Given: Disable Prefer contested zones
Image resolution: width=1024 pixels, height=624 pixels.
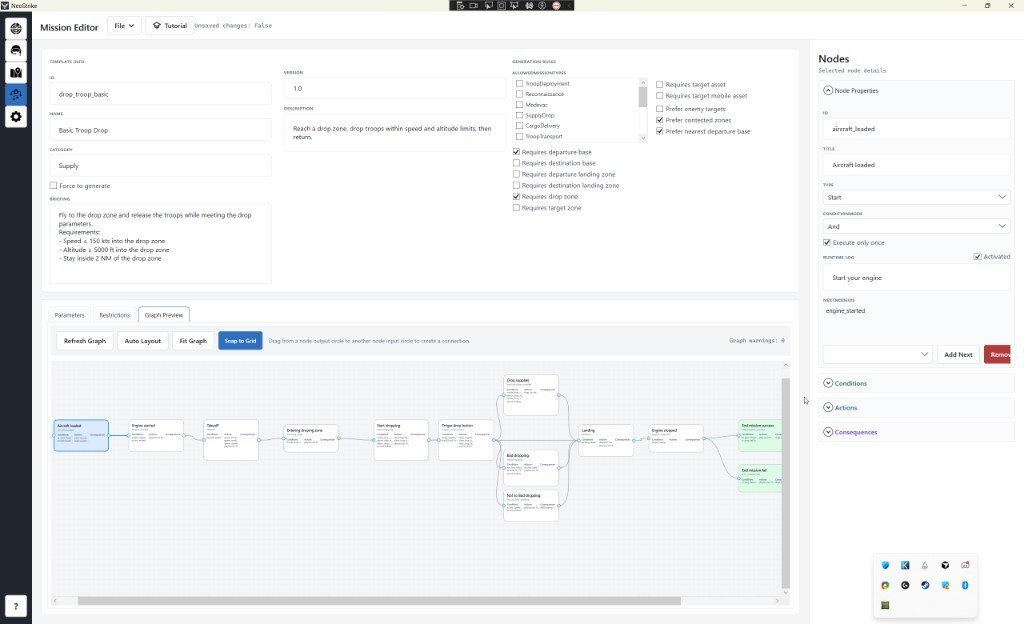Looking at the screenshot, I should click(x=660, y=120).
